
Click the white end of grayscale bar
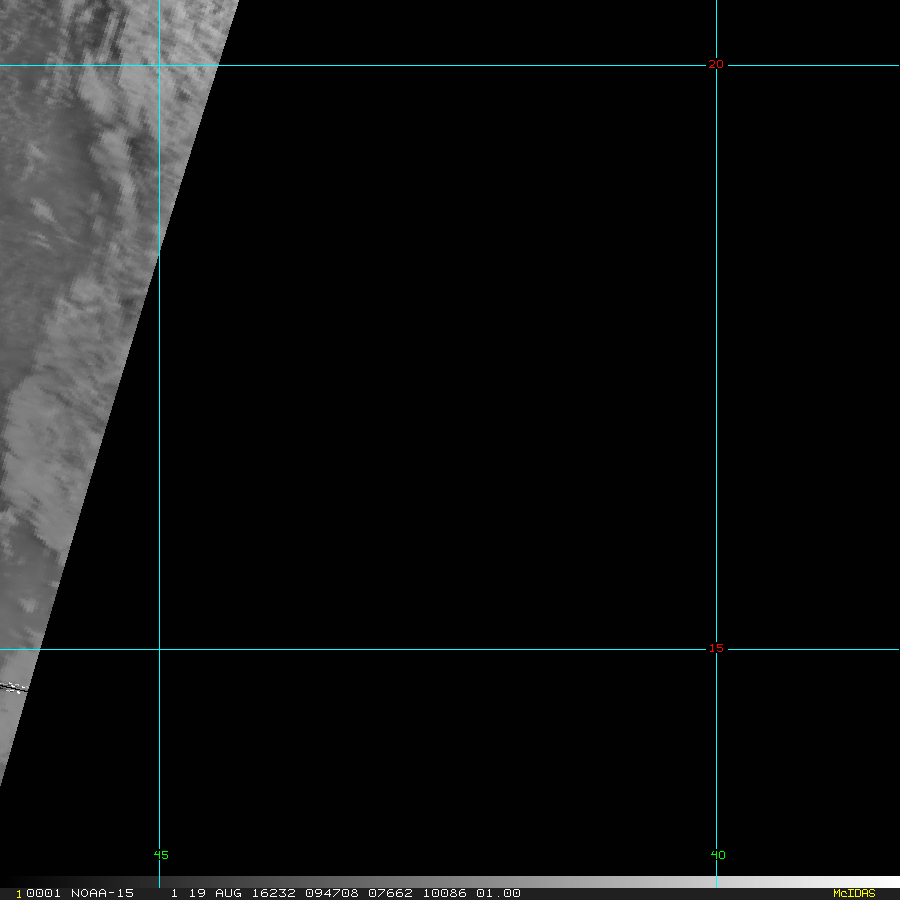(880, 882)
